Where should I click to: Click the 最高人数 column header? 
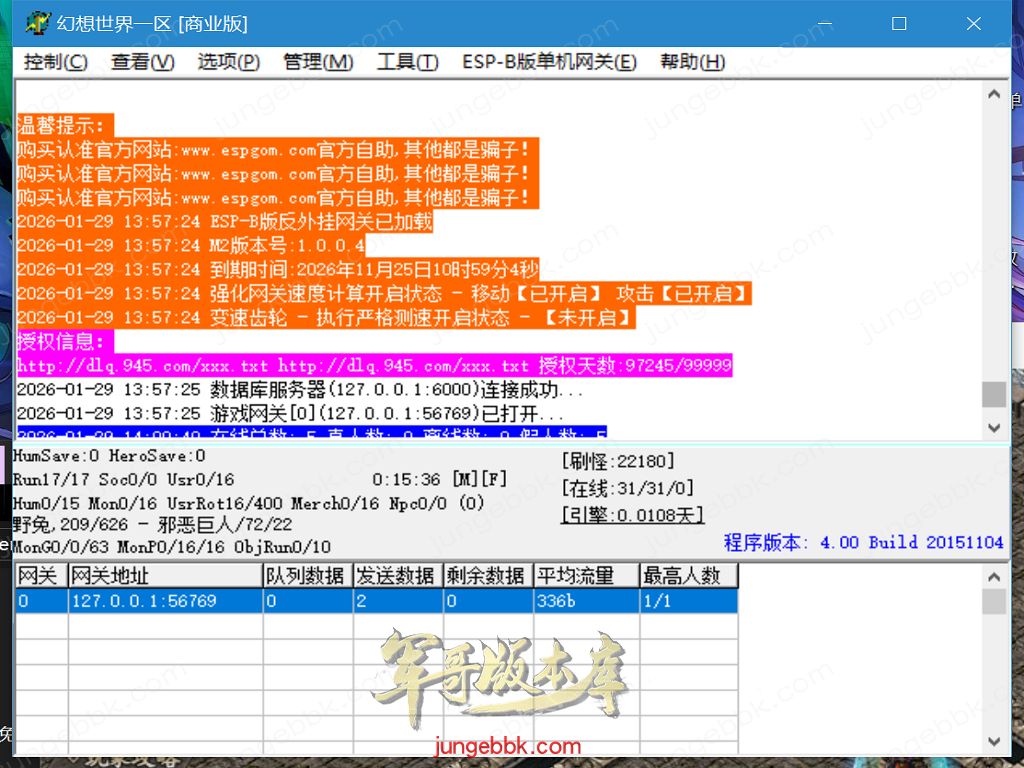(688, 576)
